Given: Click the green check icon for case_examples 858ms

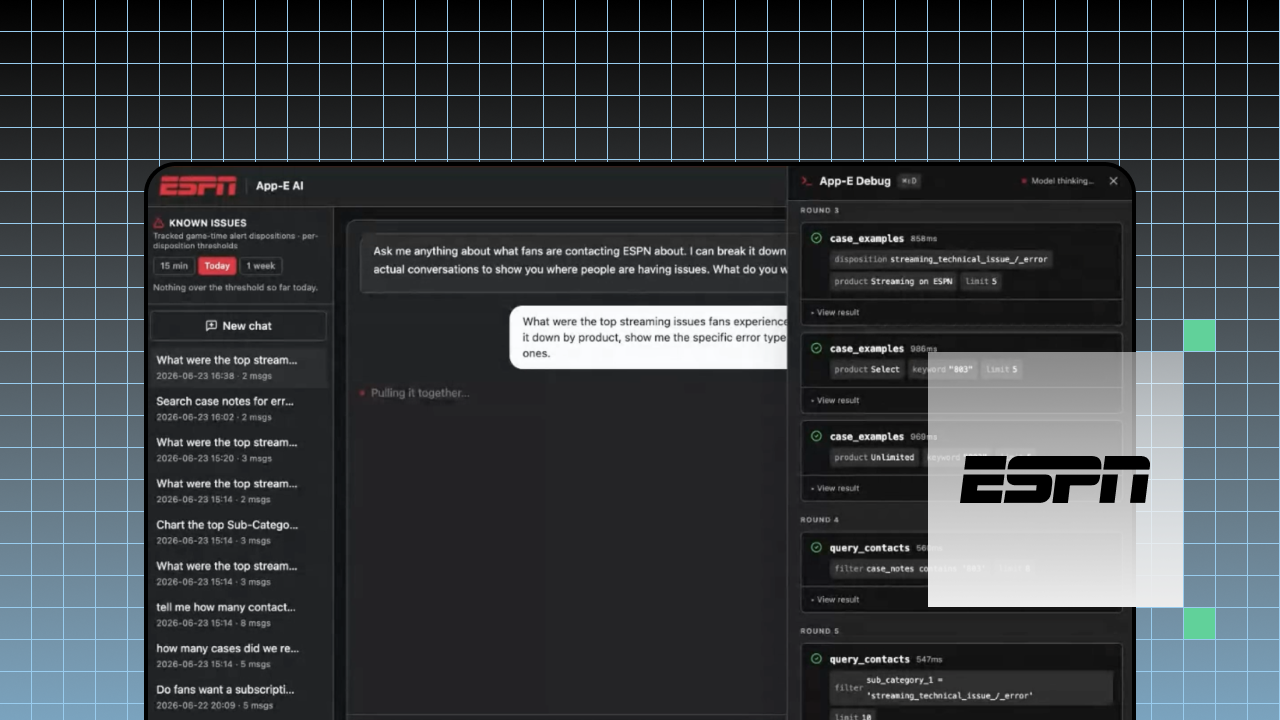Looking at the screenshot, I should (816, 238).
